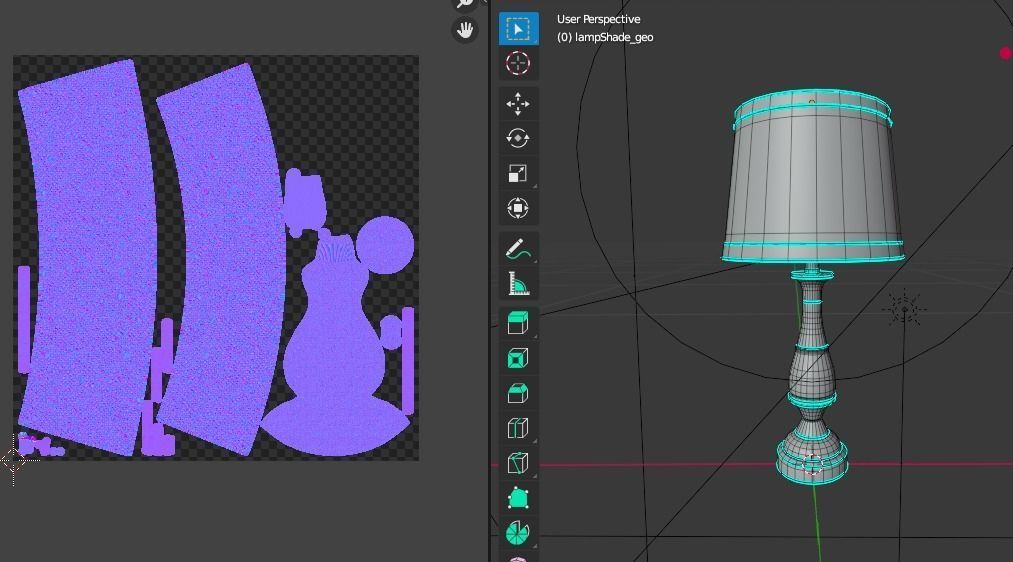Click the vase-shaped UV island

(x=333, y=349)
